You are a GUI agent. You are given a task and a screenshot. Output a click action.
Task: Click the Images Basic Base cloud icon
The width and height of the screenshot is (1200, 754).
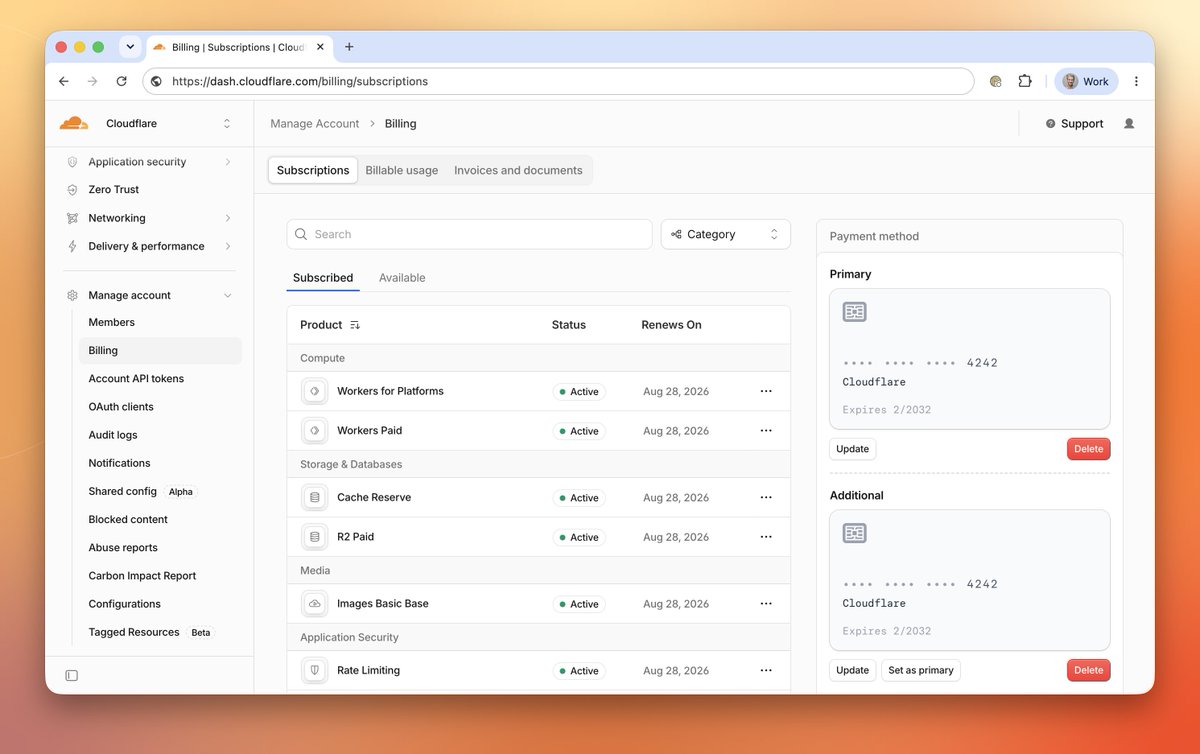point(315,604)
